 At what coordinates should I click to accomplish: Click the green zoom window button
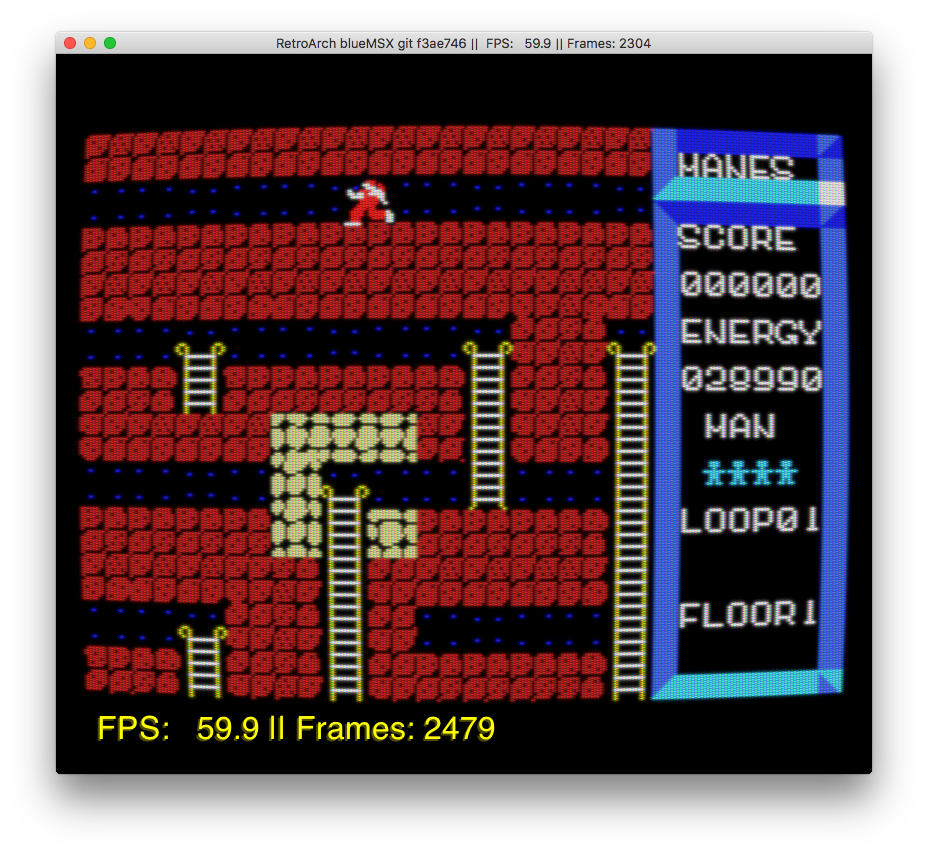(110, 43)
